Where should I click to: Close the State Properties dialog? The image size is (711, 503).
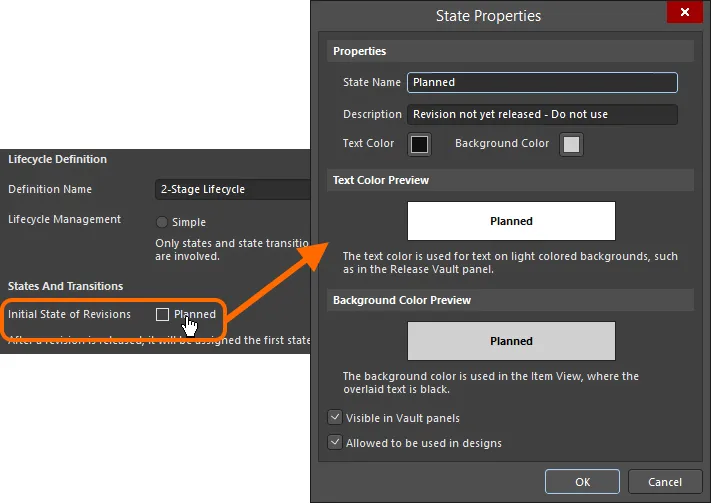(685, 12)
